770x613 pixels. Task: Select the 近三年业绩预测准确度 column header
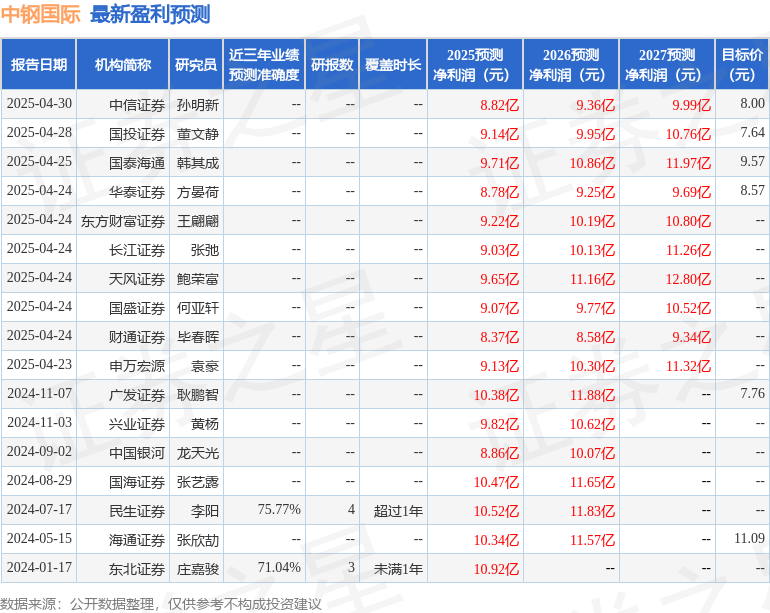[x=264, y=64]
